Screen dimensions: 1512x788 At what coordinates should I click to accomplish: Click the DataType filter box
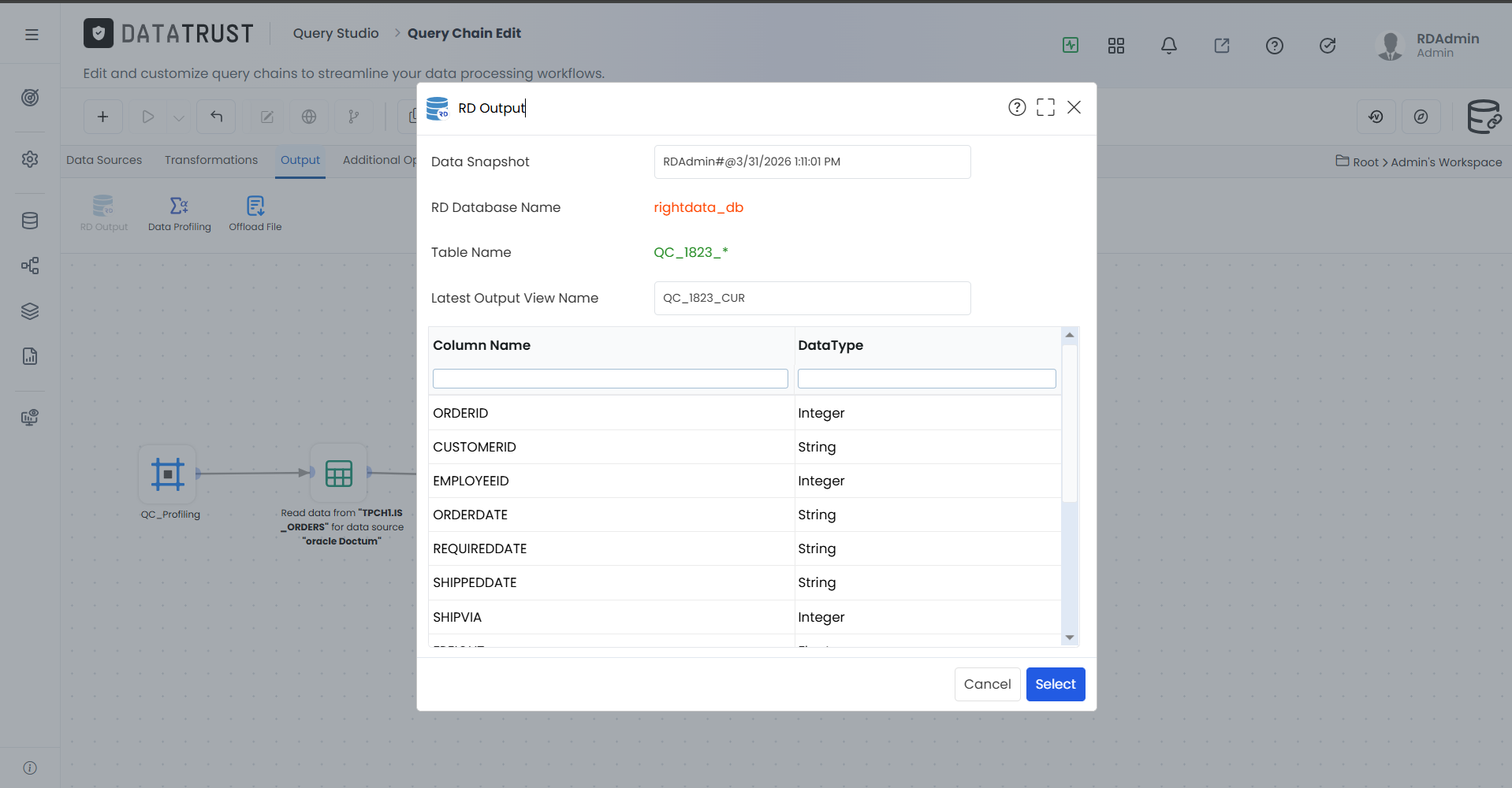point(926,378)
